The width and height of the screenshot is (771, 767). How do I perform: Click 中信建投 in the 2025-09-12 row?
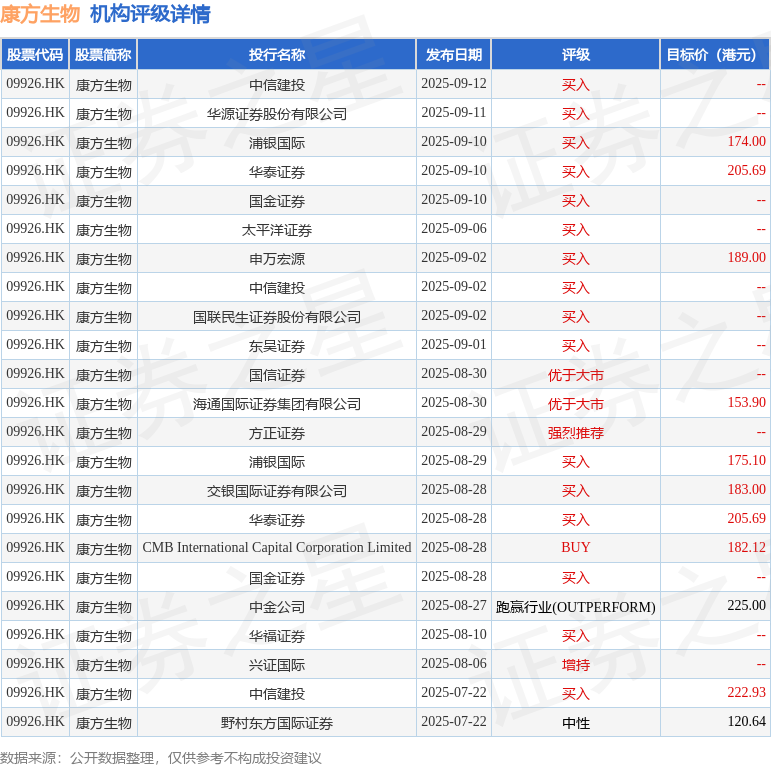(x=277, y=85)
